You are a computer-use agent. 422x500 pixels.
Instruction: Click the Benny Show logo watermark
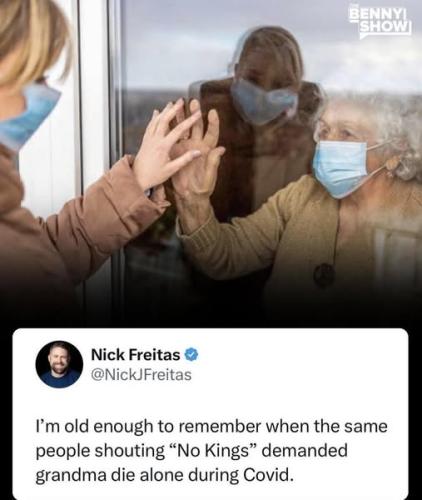(x=380, y=24)
